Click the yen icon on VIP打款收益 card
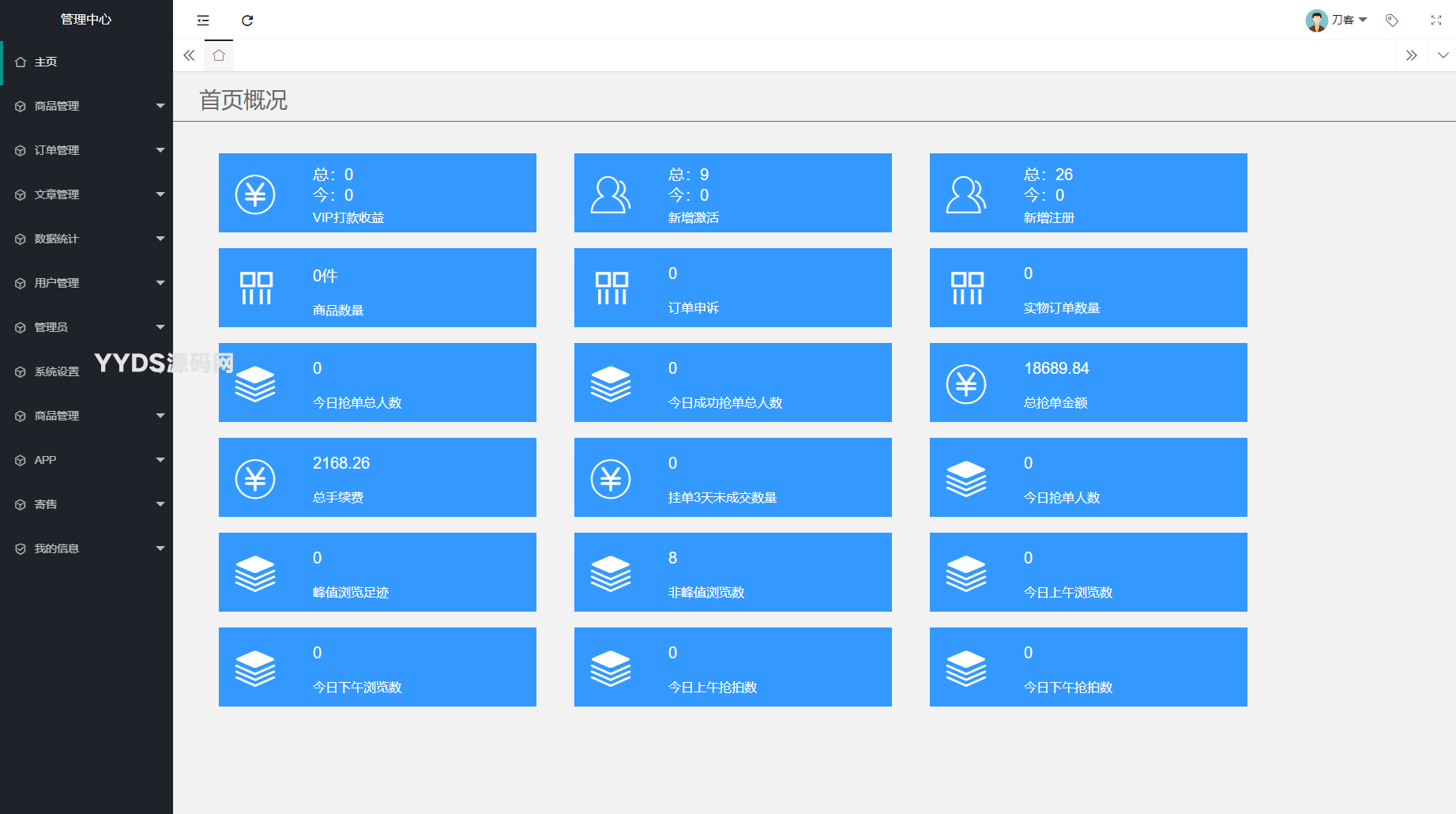The width and height of the screenshot is (1456, 814). pyautogui.click(x=255, y=194)
